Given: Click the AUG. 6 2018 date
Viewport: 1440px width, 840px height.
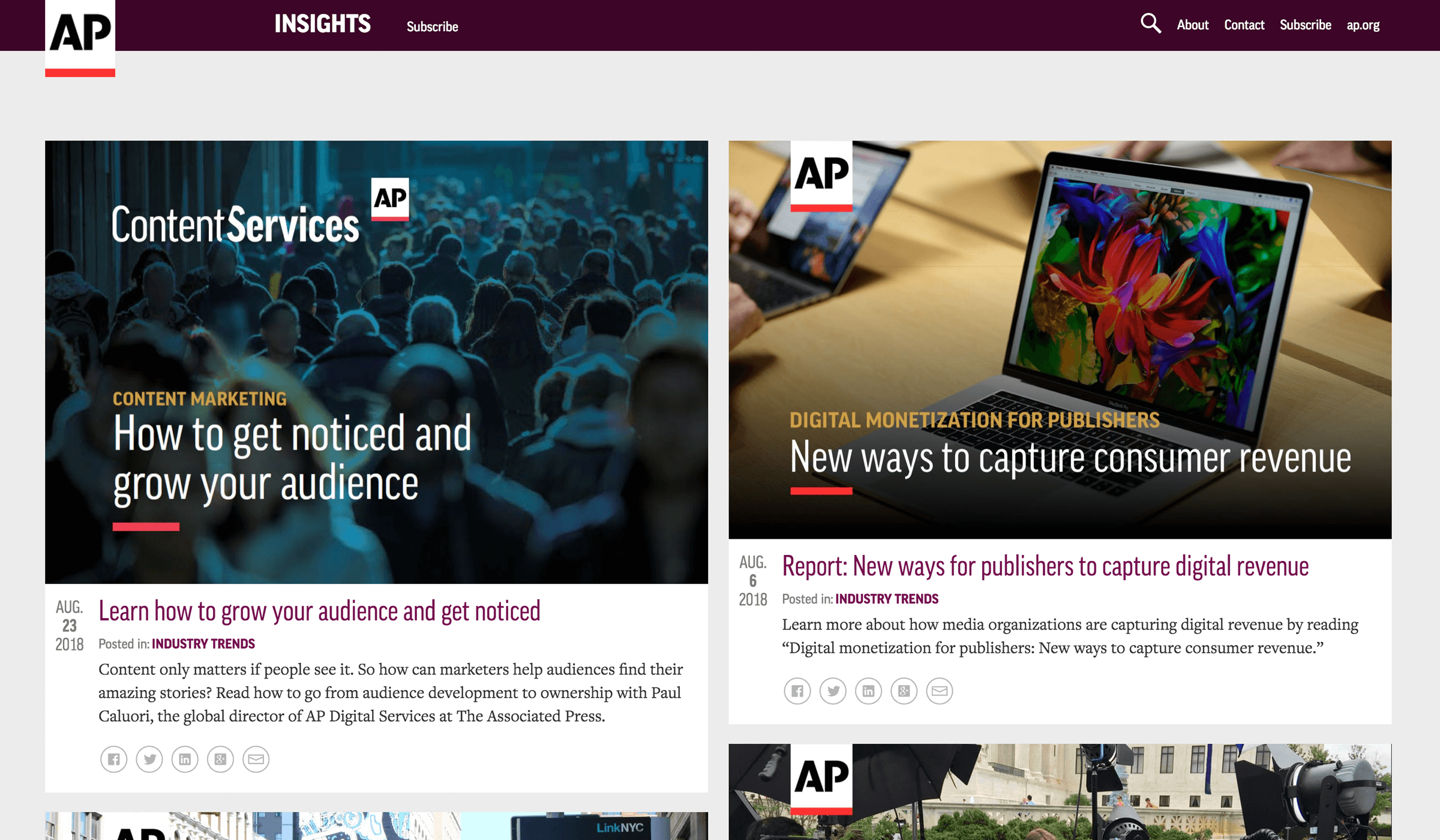Looking at the screenshot, I should [x=753, y=581].
